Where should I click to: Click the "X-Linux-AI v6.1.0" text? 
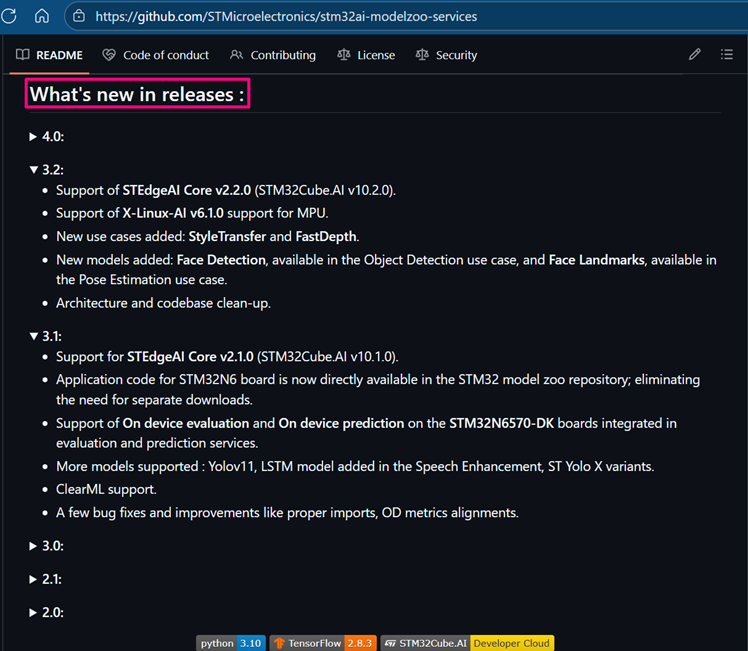pyautogui.click(x=173, y=213)
